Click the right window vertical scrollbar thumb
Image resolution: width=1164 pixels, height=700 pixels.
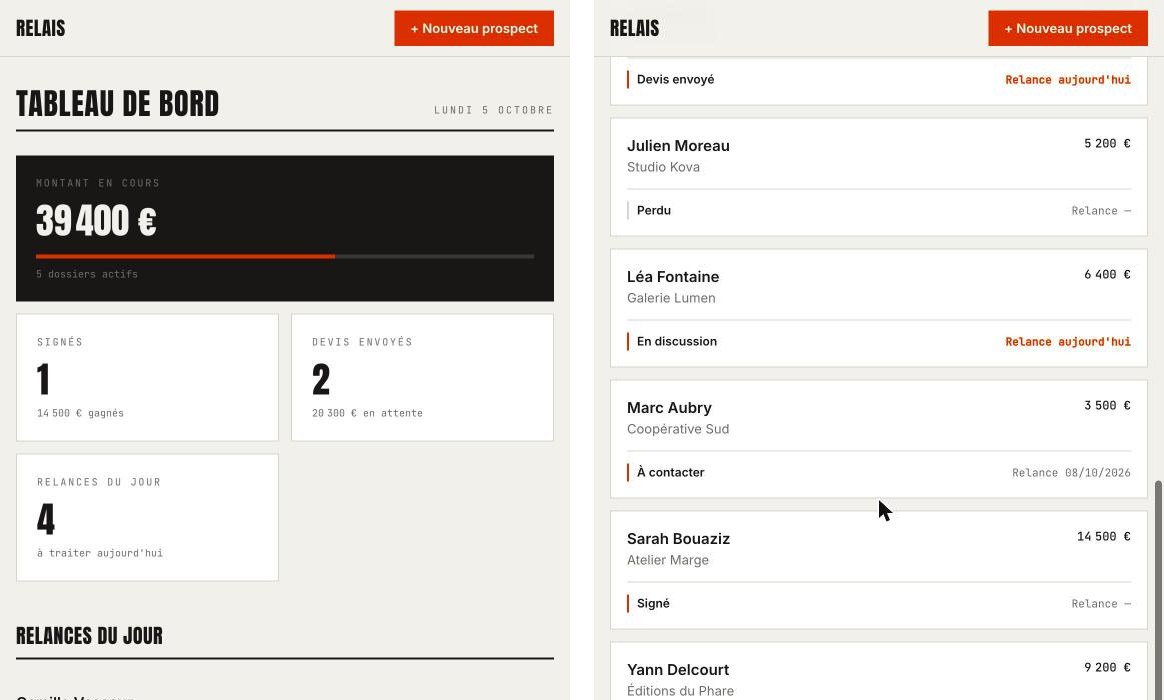[1158, 590]
